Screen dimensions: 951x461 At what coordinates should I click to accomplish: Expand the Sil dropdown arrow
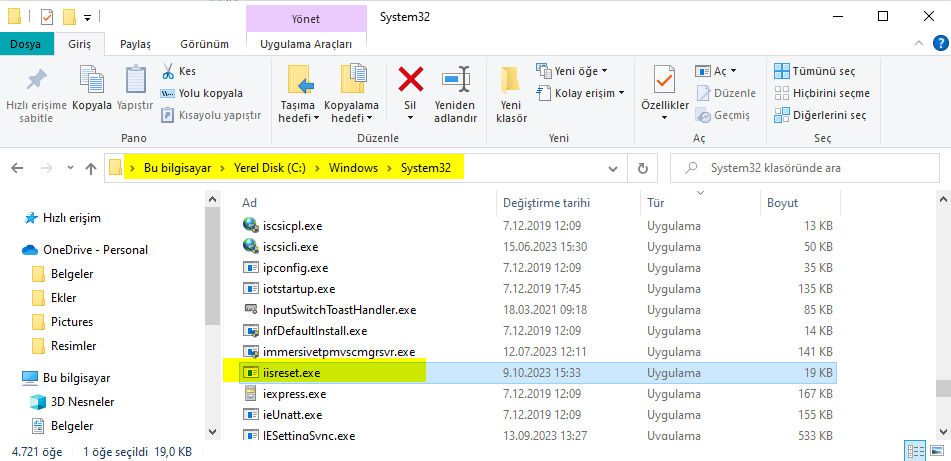[411, 118]
